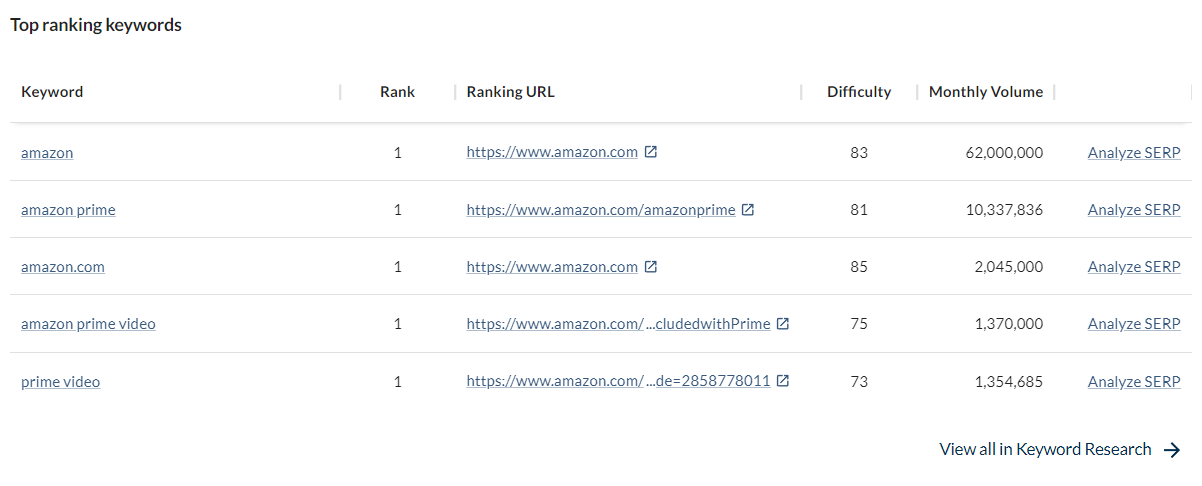Open external icon beside de=2858778011 URL

[x=783, y=381]
